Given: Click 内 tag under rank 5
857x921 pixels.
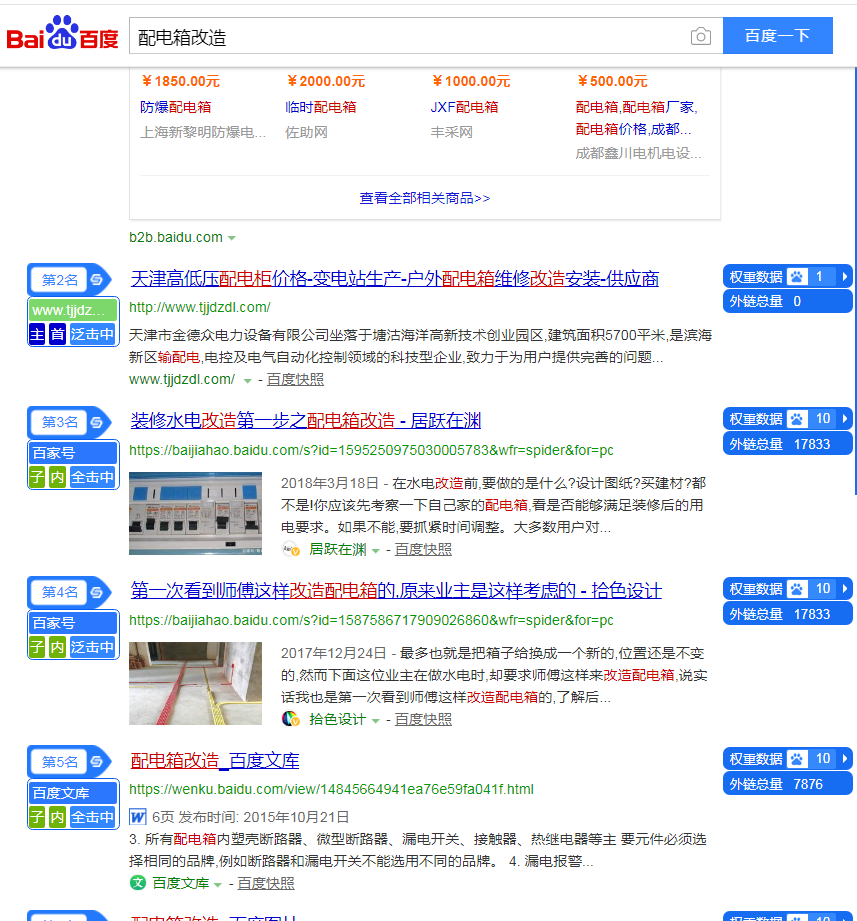Looking at the screenshot, I should [57, 817].
